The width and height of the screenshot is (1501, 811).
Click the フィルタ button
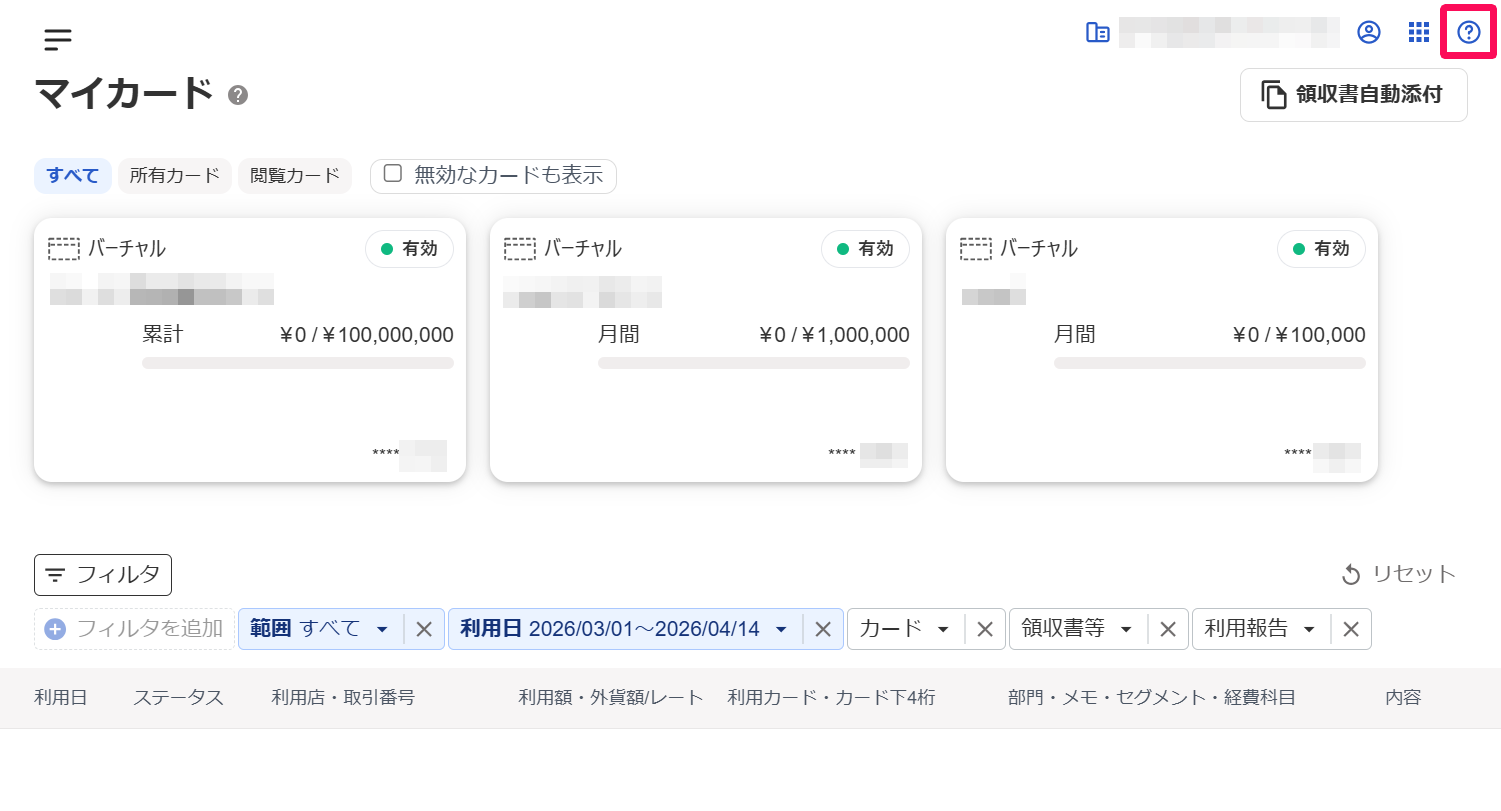[x=103, y=575]
